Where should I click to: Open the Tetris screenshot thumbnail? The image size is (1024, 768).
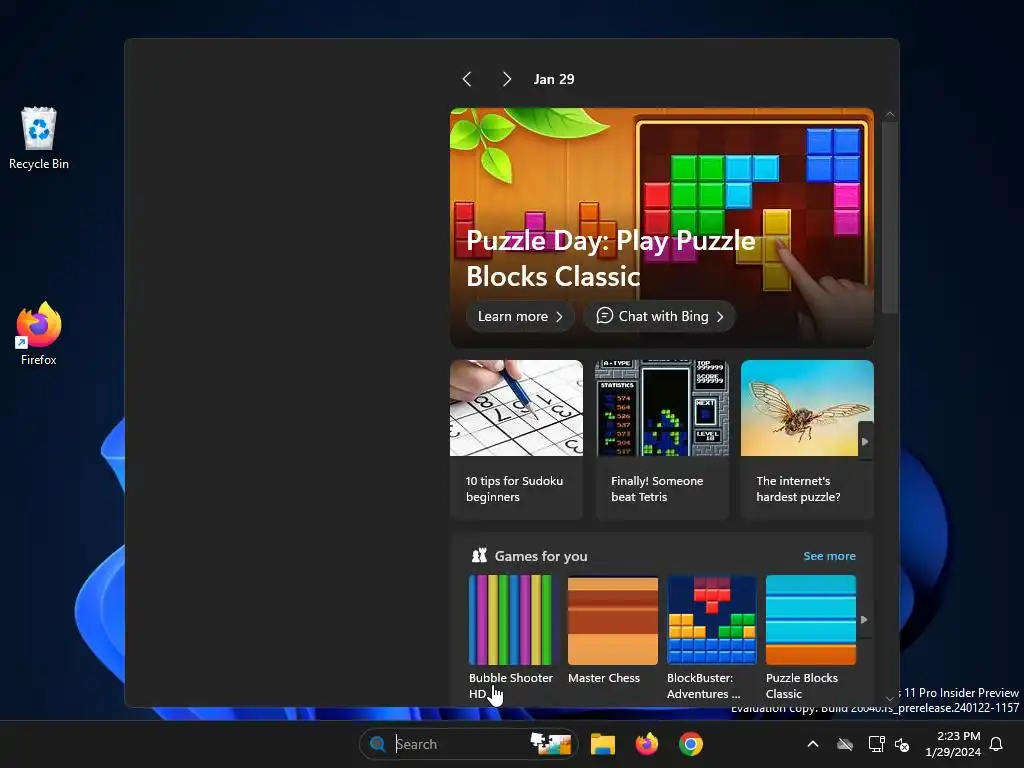tap(662, 408)
